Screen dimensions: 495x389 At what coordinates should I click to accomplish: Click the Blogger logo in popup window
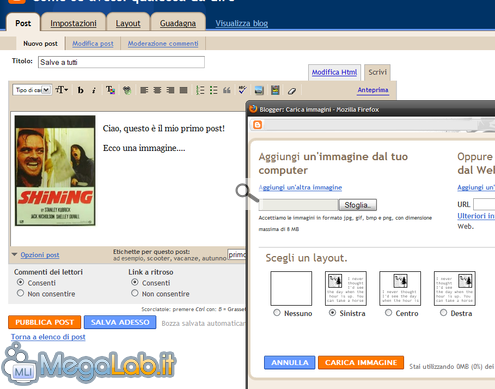click(x=257, y=125)
